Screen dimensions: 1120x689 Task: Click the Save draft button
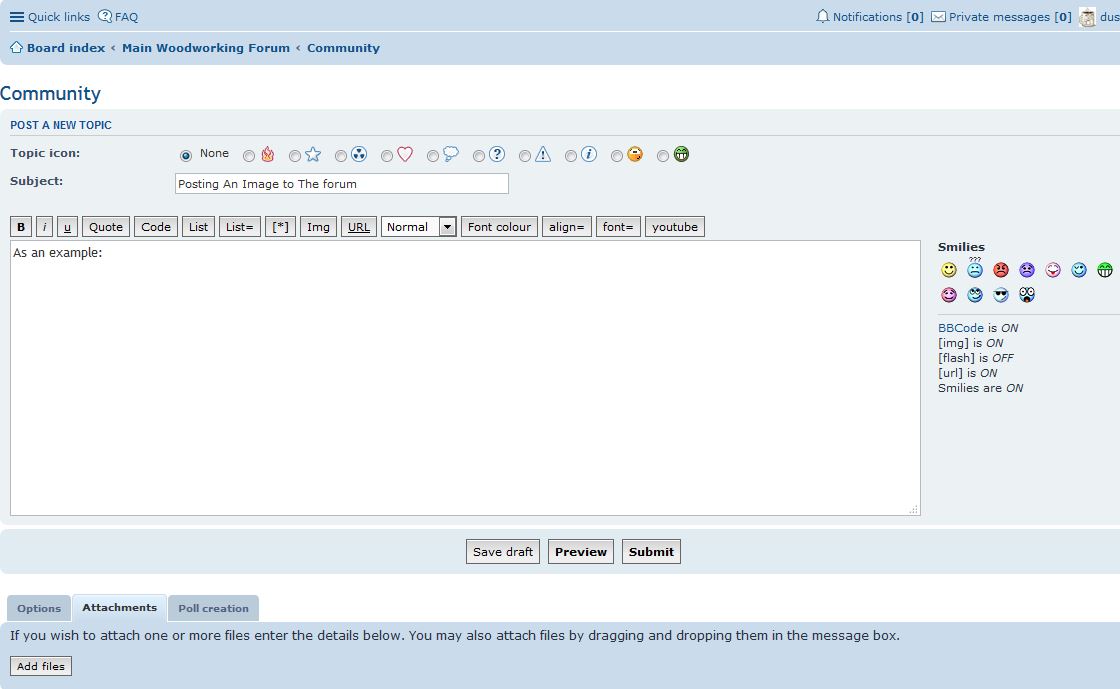[503, 552]
